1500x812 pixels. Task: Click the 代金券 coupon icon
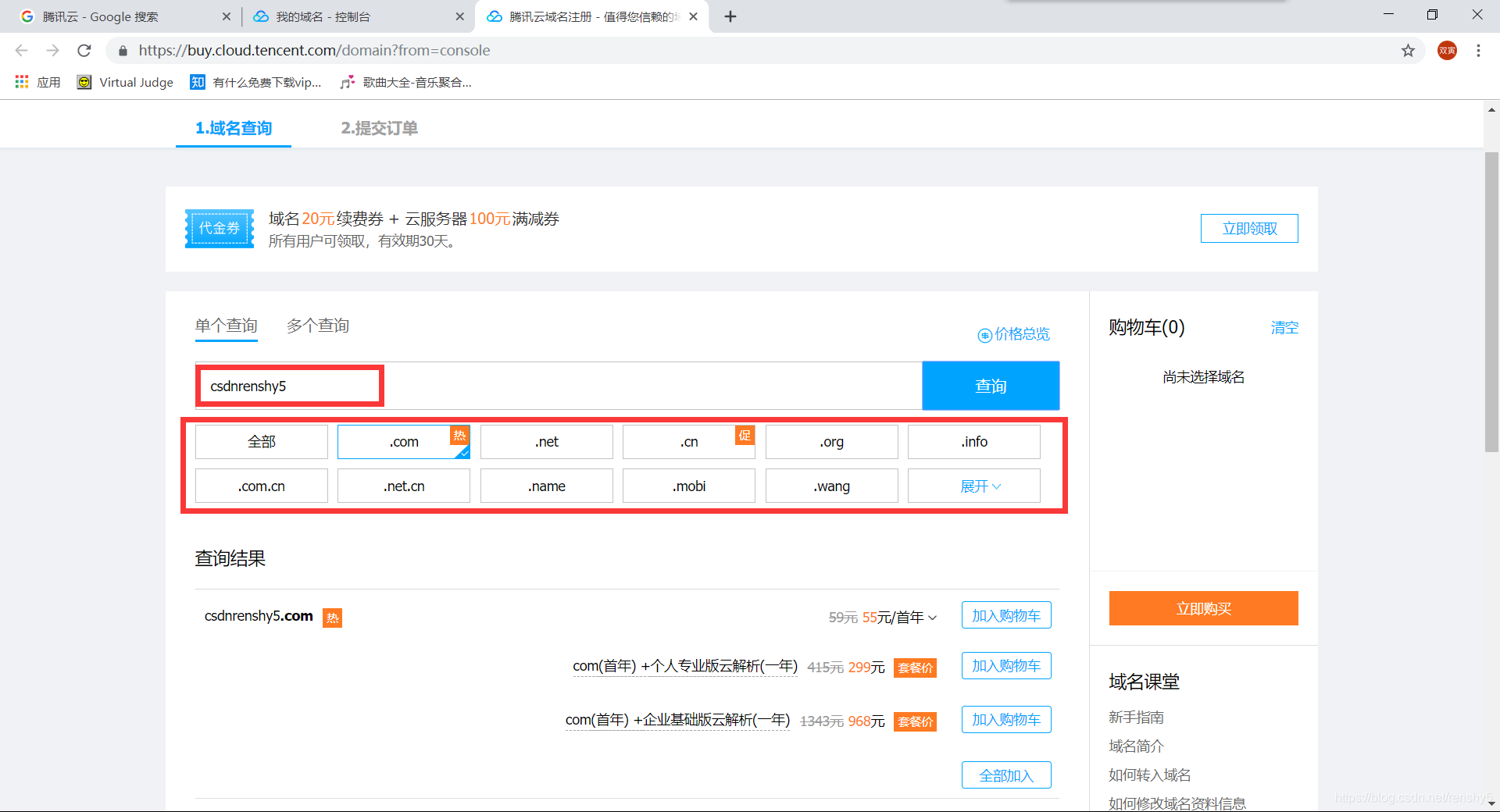[220, 228]
